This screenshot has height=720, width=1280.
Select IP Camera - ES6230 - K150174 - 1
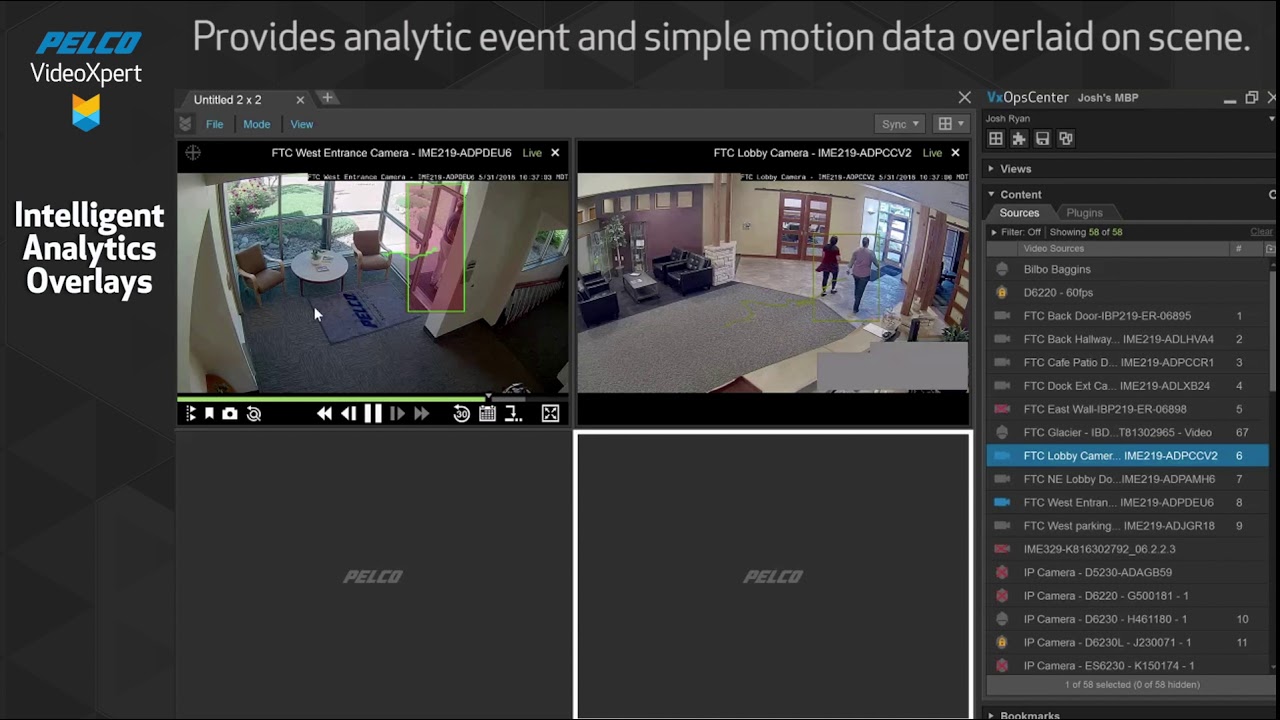(1127, 666)
